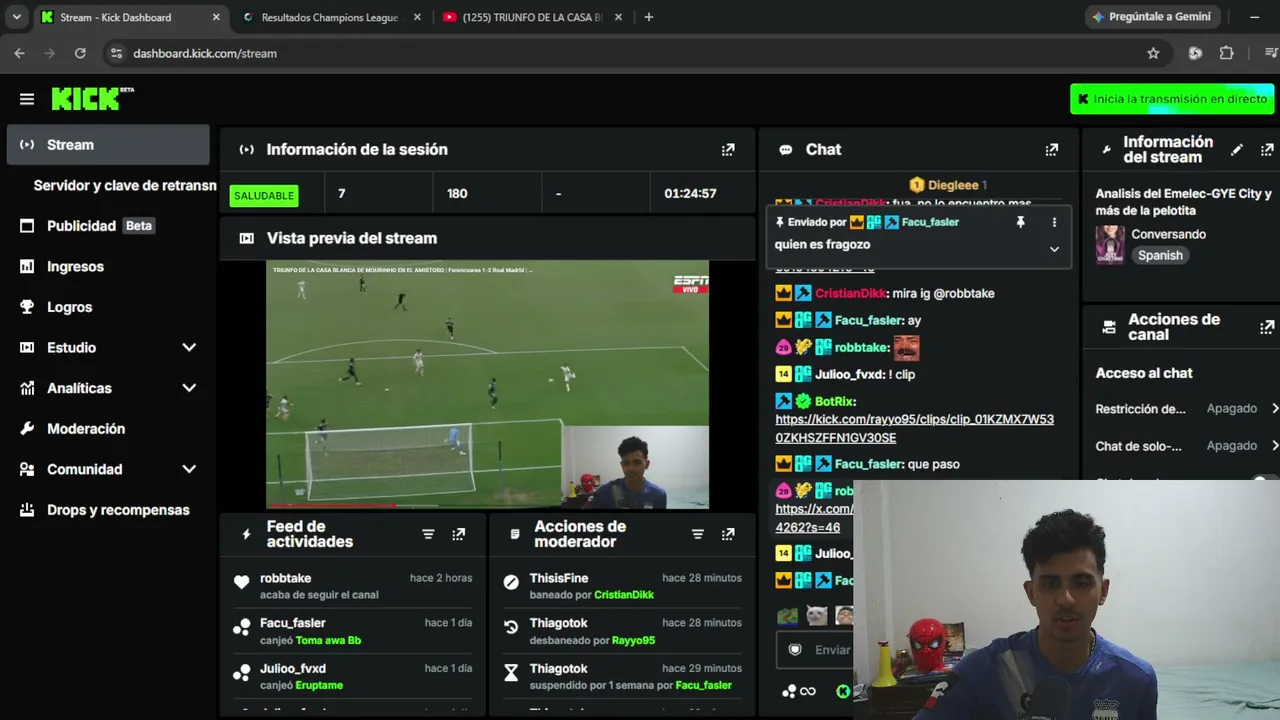Viewport: 1280px width, 720px height.
Task: Click the stream preview video
Action: [x=487, y=385]
